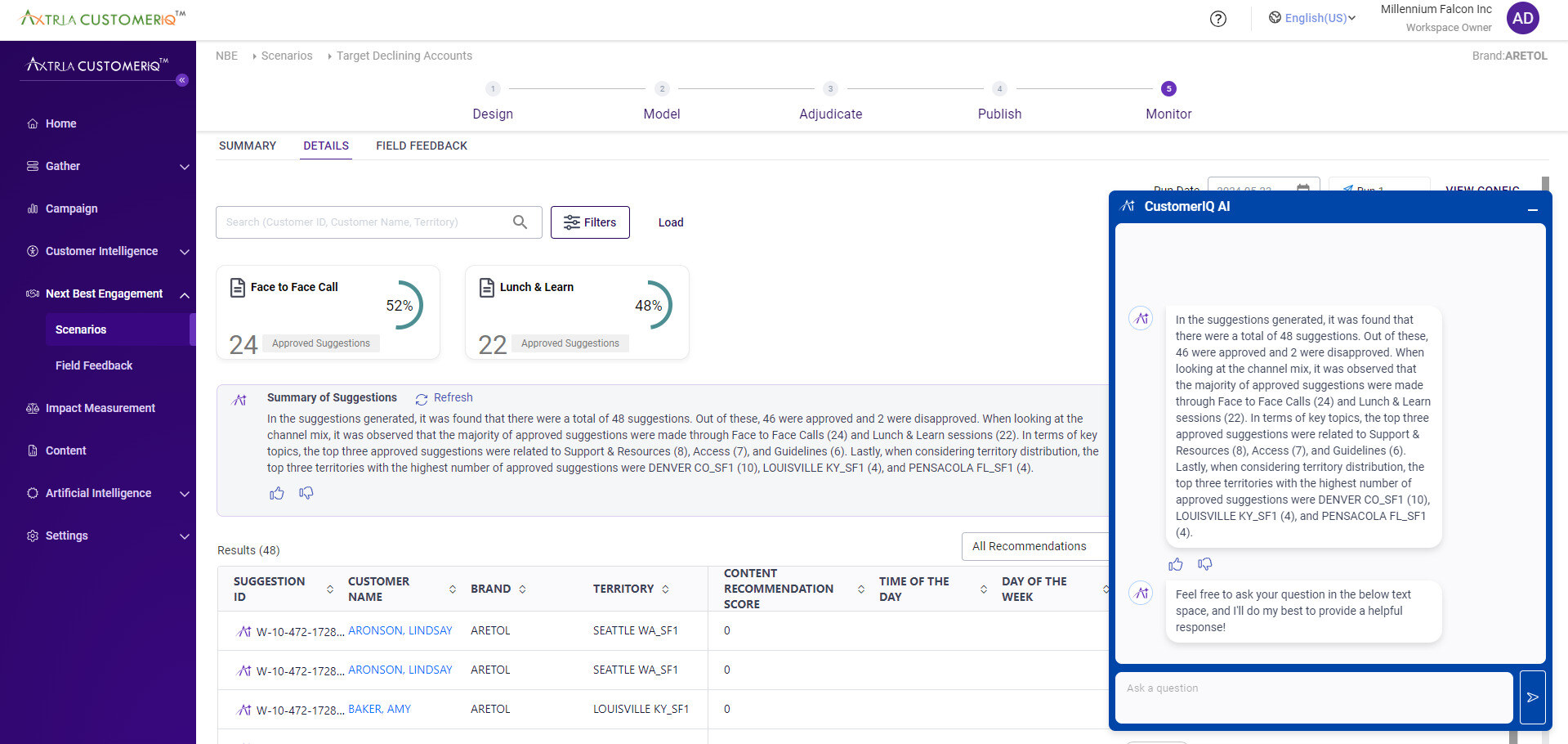This screenshot has width=1568, height=744.
Task: Switch to the SUMMARY tab
Action: tap(247, 146)
